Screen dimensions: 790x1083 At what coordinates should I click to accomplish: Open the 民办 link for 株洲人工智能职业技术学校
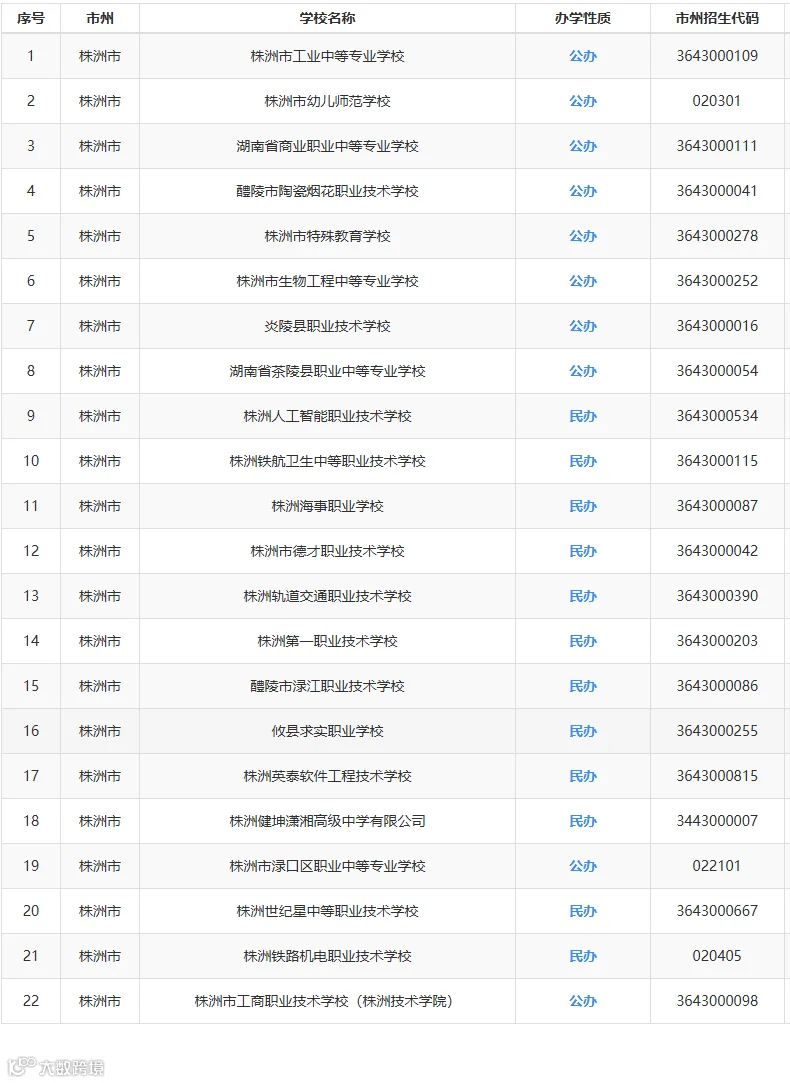tap(583, 416)
